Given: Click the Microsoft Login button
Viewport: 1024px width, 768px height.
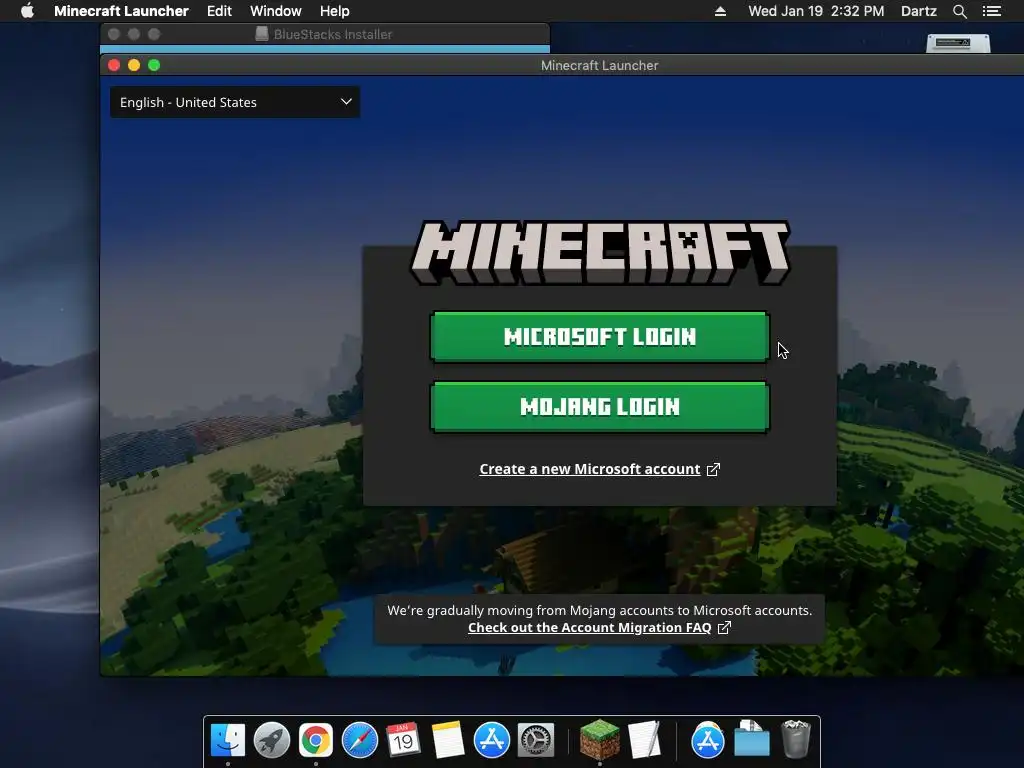Looking at the screenshot, I should pos(600,337).
